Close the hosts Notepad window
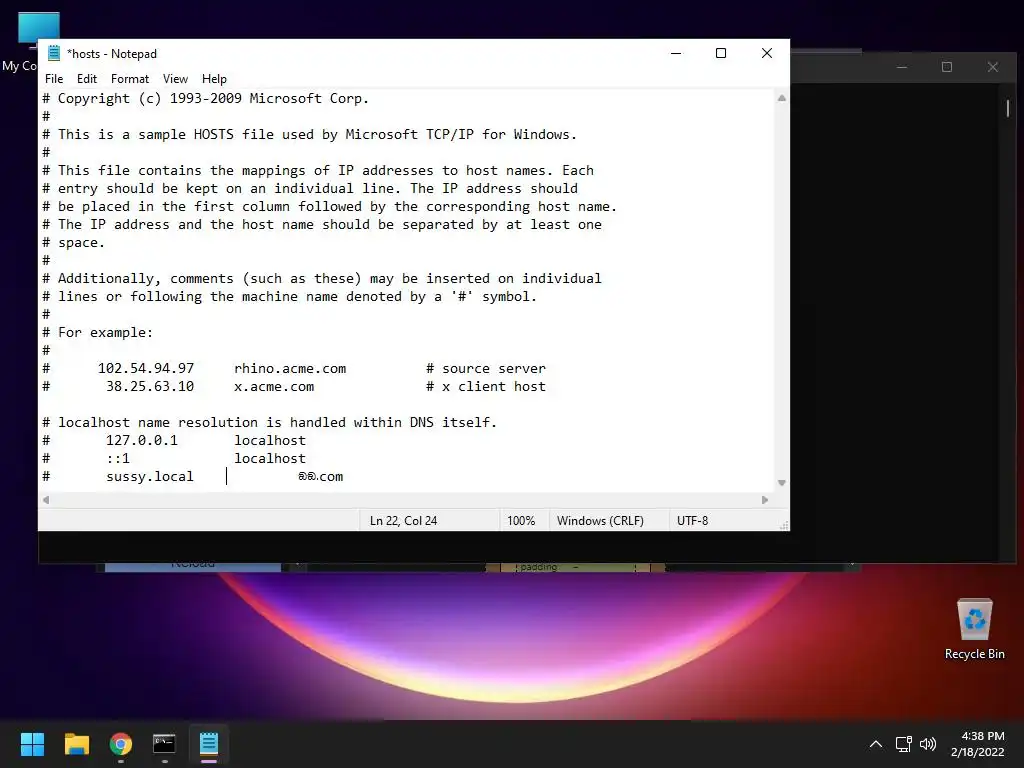 tap(767, 54)
